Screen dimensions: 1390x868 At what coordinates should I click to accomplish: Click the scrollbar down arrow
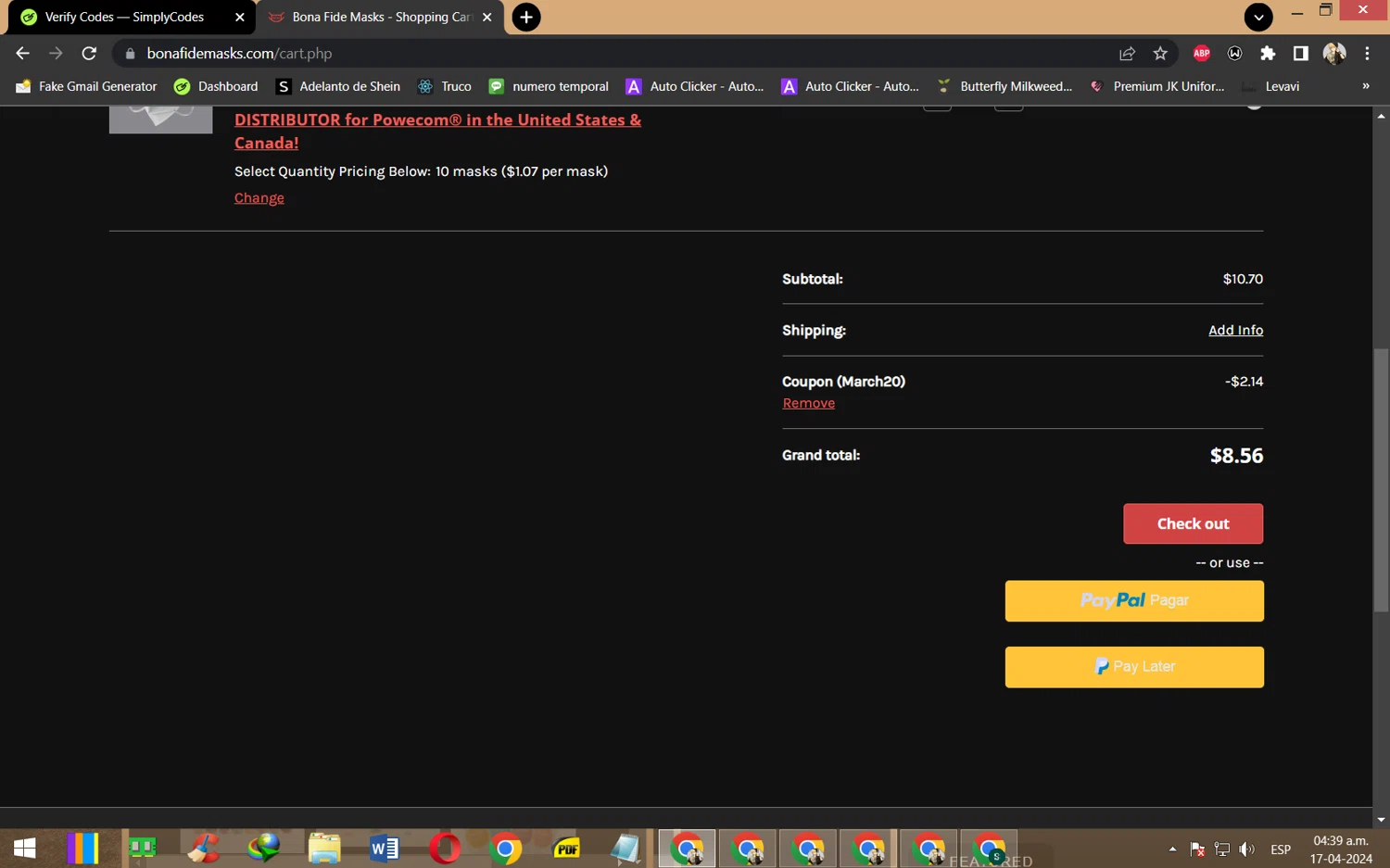(1381, 820)
